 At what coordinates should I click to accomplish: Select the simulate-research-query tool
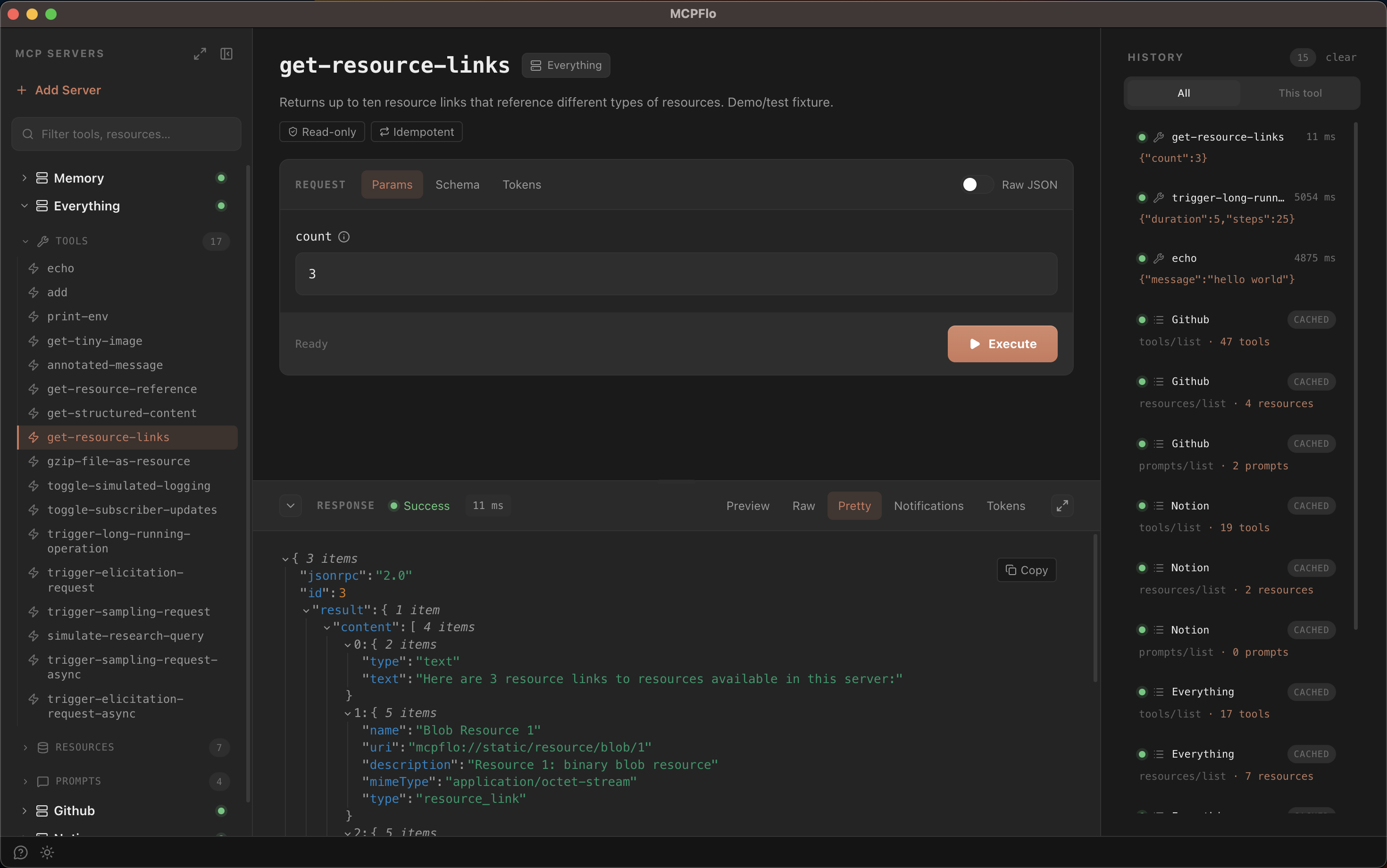[x=127, y=635]
